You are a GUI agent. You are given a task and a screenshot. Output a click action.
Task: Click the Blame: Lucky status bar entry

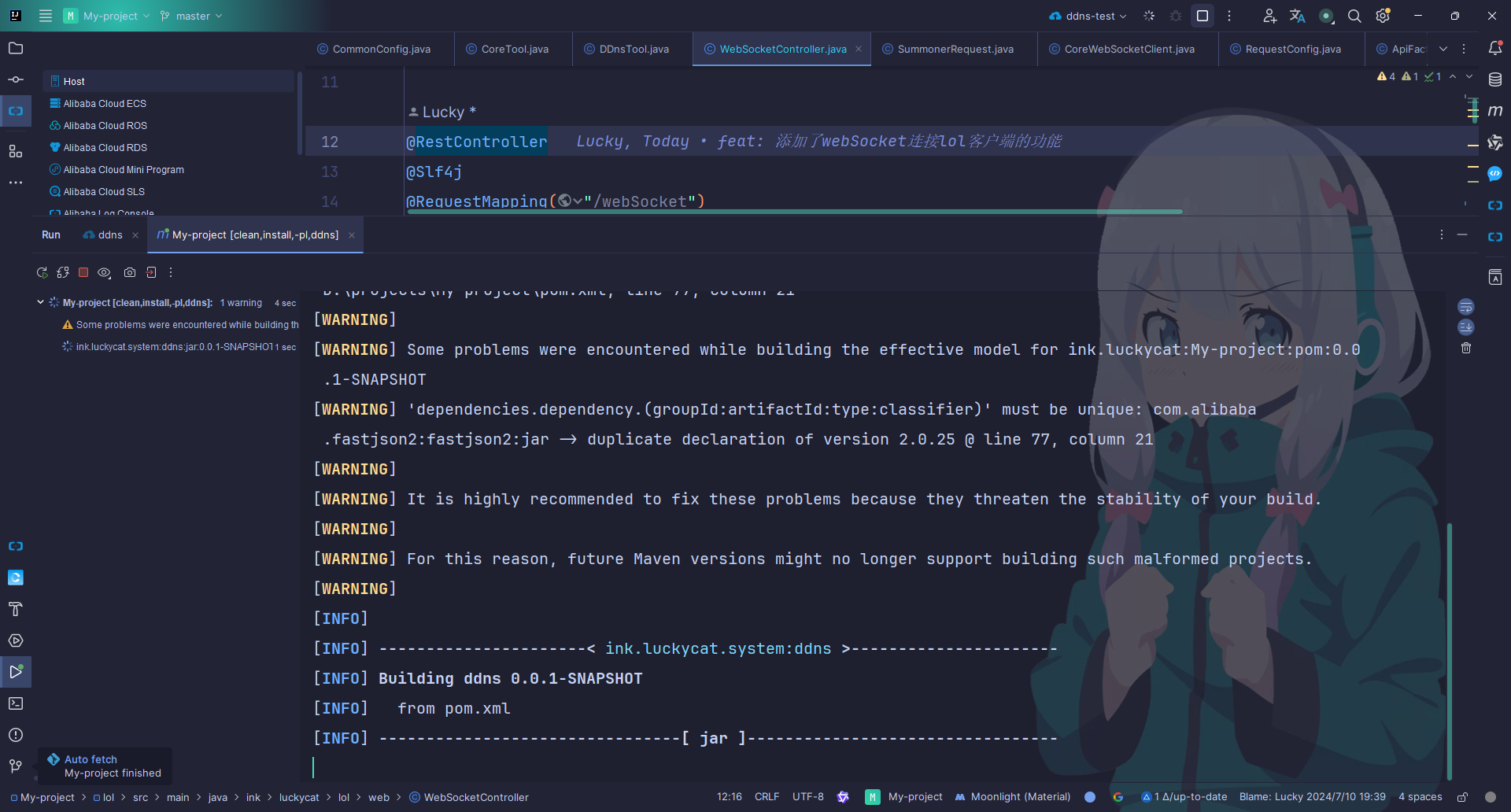[1312, 797]
